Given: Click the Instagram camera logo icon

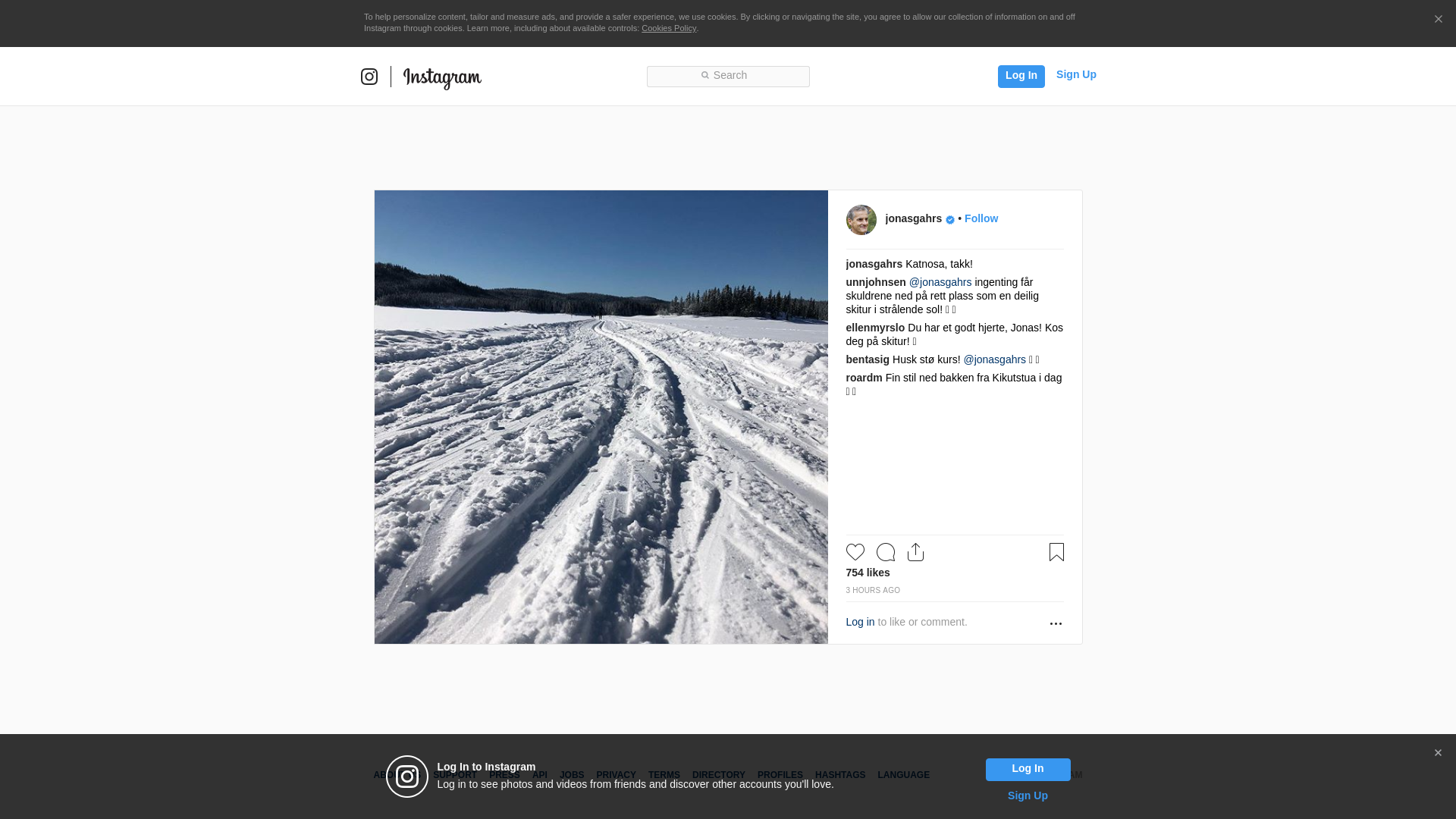Looking at the screenshot, I should pyautogui.click(x=369, y=77).
